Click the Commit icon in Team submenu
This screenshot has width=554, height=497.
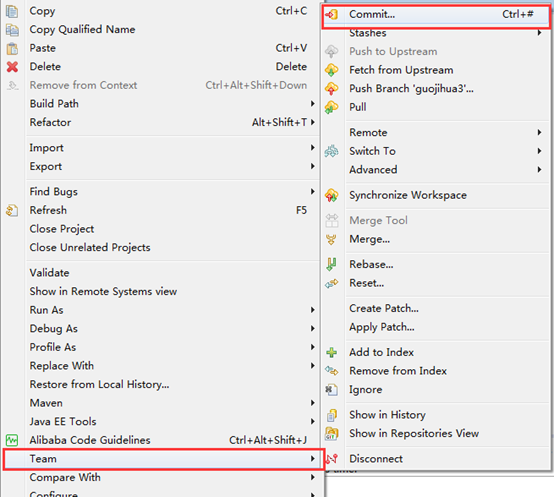pyautogui.click(x=331, y=14)
